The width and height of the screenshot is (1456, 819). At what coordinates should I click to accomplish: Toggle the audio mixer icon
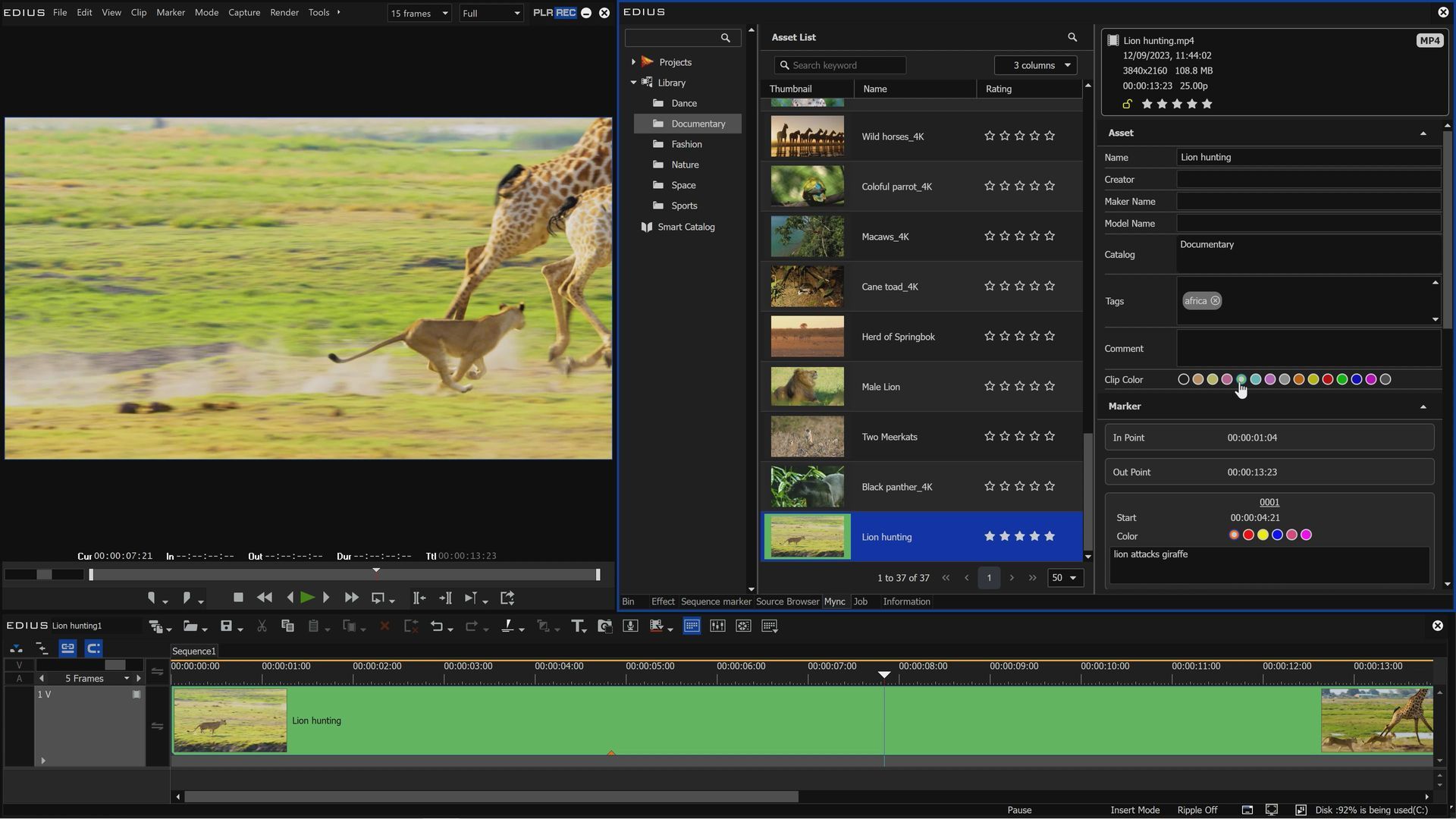[x=717, y=626]
